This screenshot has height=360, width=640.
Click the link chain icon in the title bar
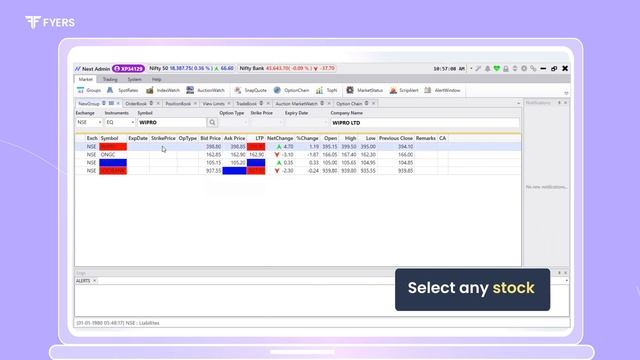tap(533, 69)
